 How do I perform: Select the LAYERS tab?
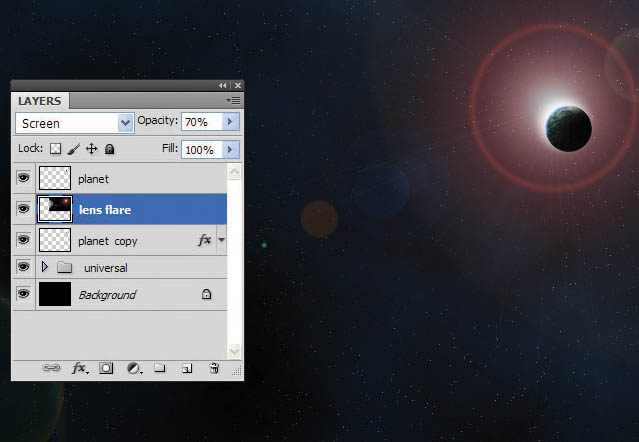tap(40, 101)
